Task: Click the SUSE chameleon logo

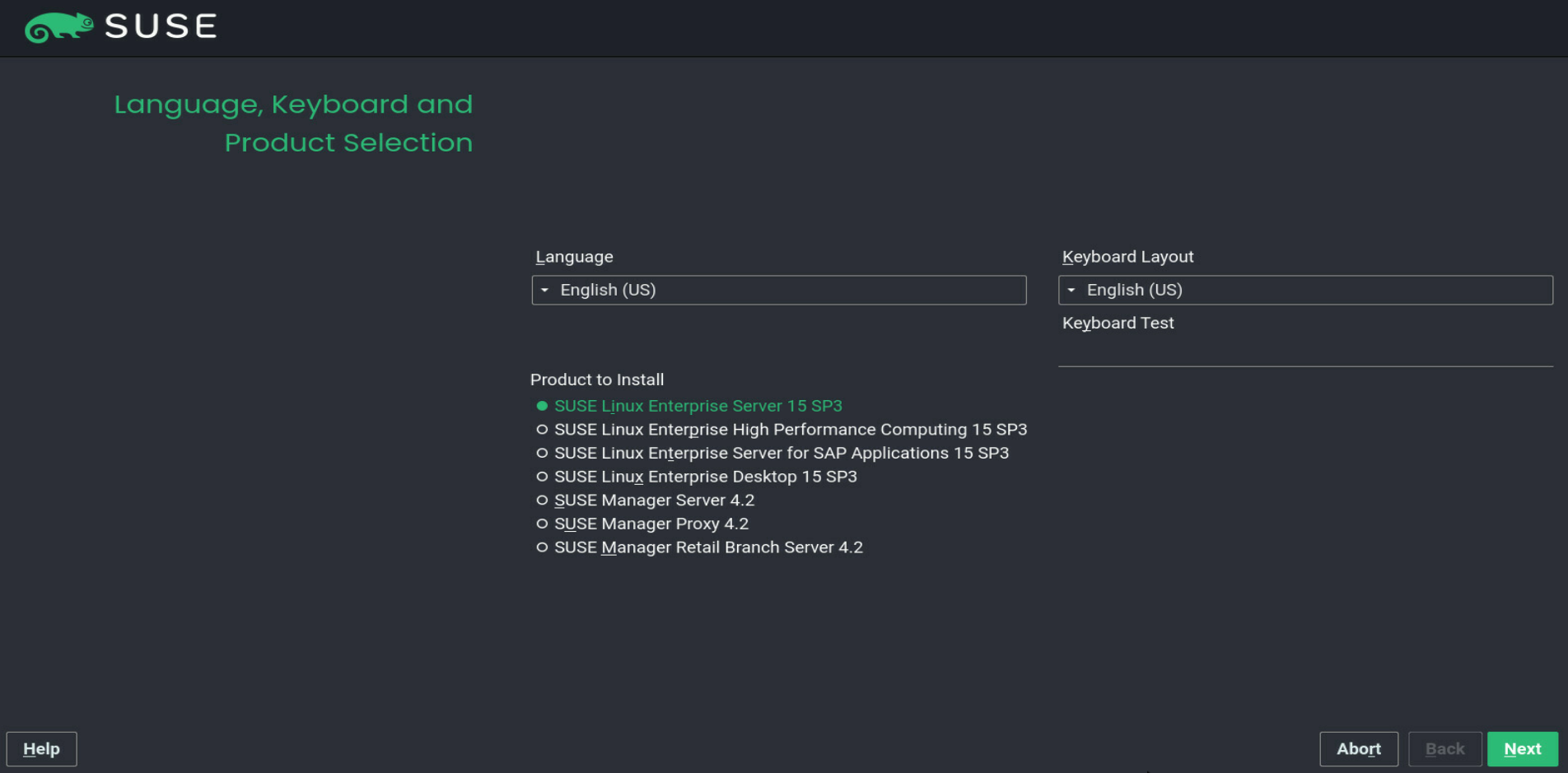Action: [58, 27]
